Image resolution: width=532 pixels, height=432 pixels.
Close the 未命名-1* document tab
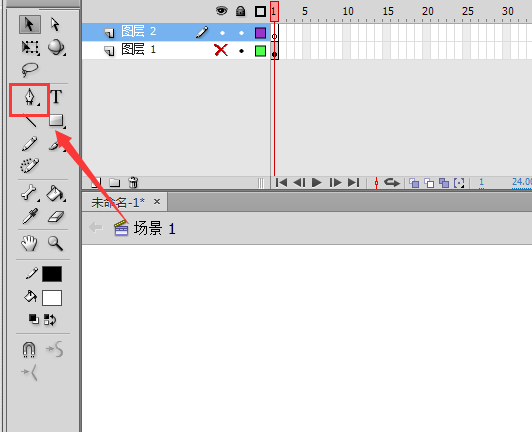point(157,202)
